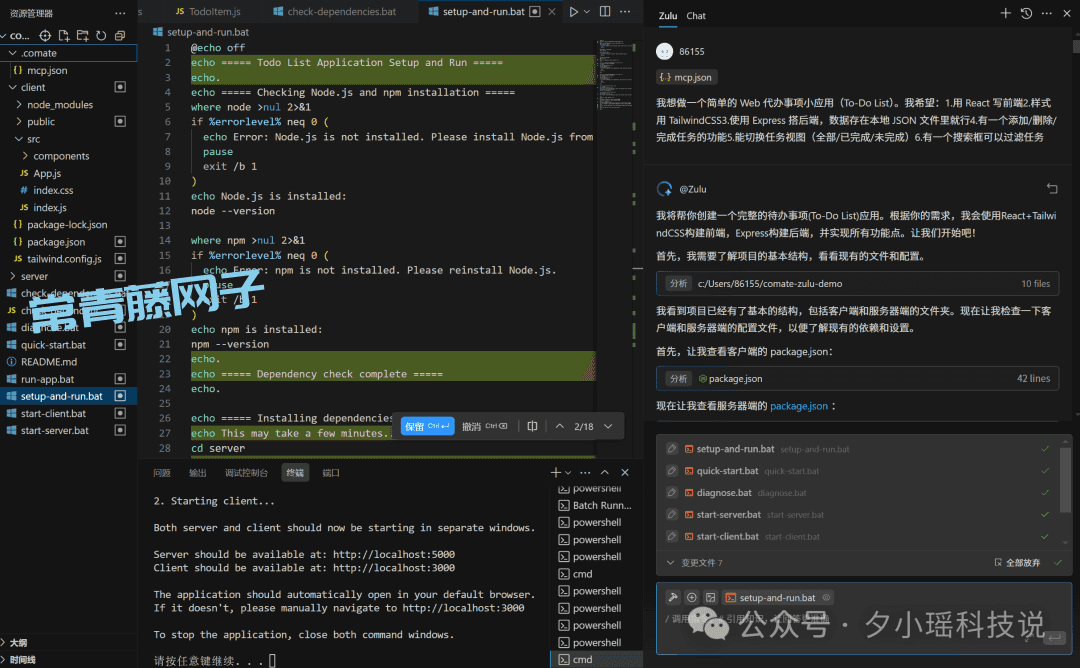This screenshot has height=668, width=1080.
Task: Collapse the 变更文件 7 changed files list
Action: pyautogui.click(x=670, y=563)
